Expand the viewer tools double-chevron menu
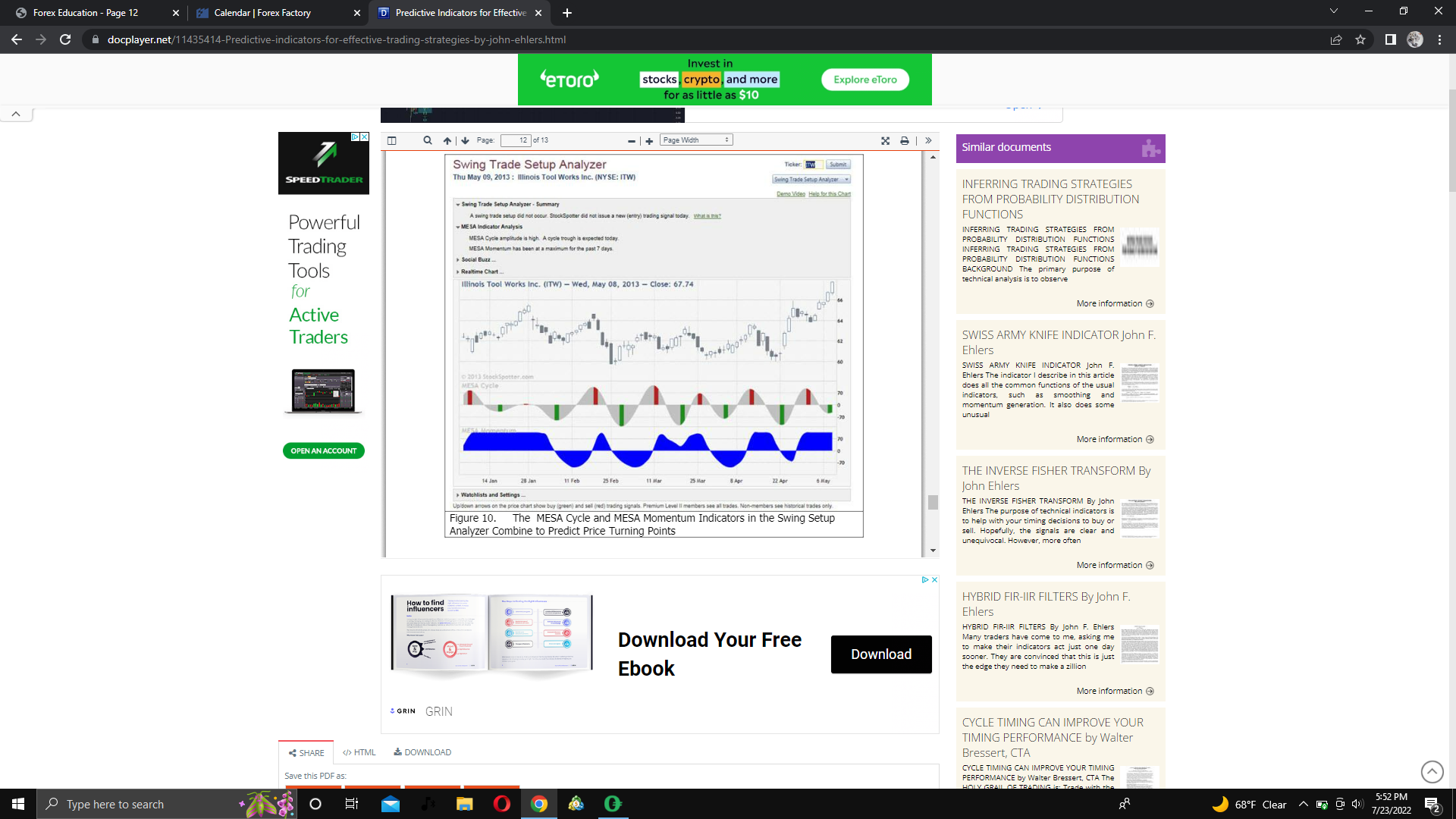The image size is (1456, 819). [x=928, y=140]
